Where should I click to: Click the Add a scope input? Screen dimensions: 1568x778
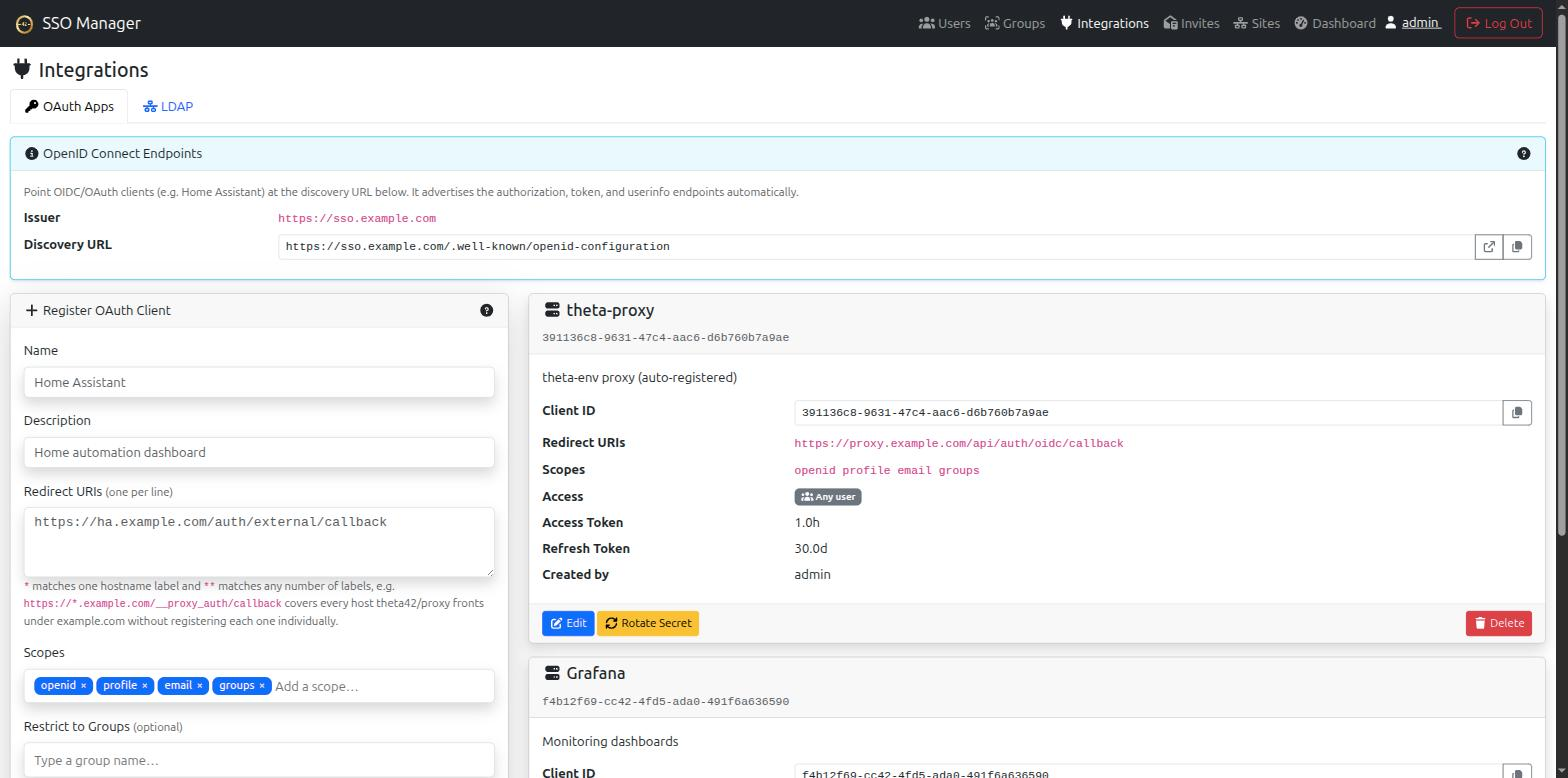(x=380, y=686)
